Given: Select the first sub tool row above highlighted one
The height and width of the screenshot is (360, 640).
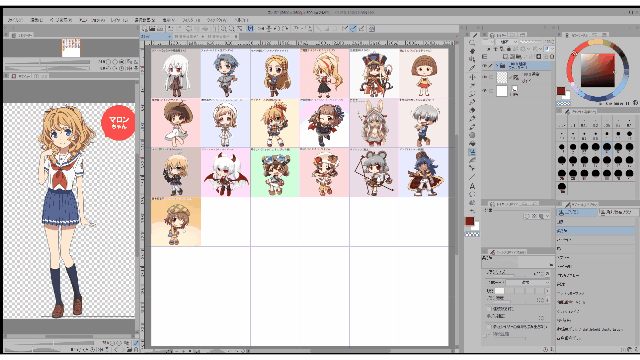Looking at the screenshot, I should tap(596, 222).
